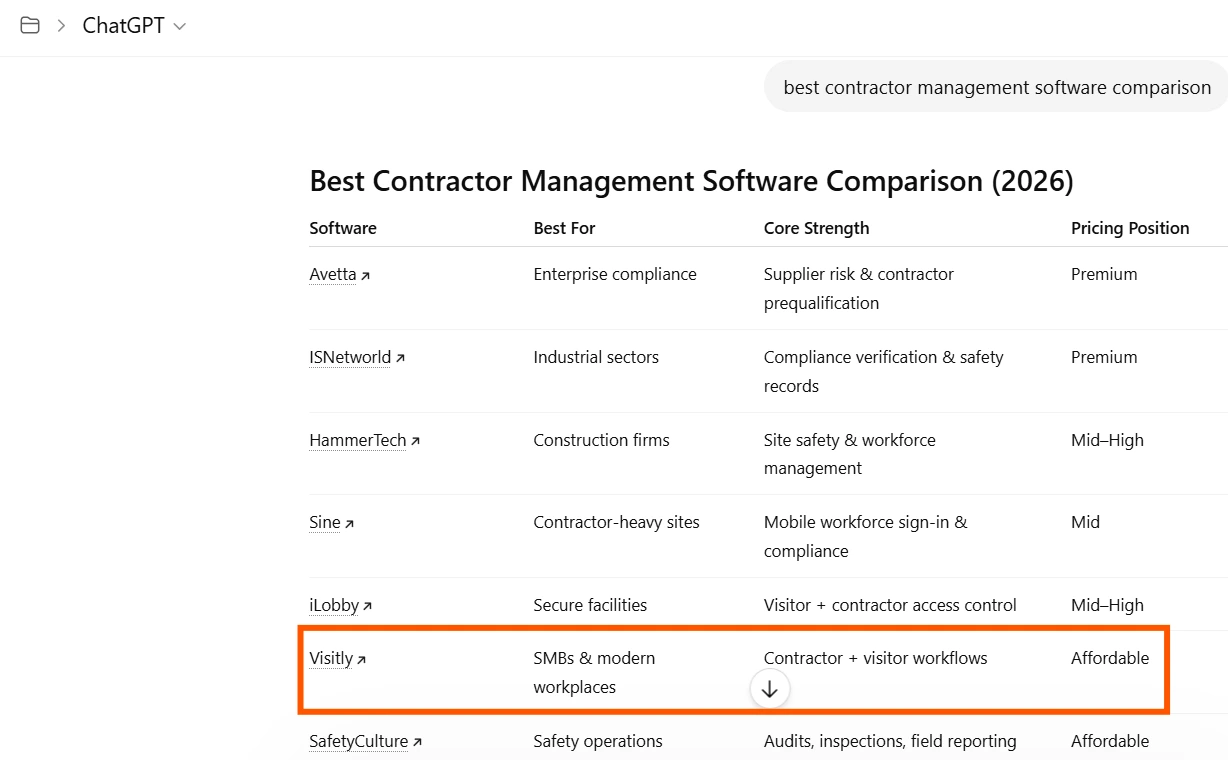Click the external arrow icon next to Avetta

[365, 275]
